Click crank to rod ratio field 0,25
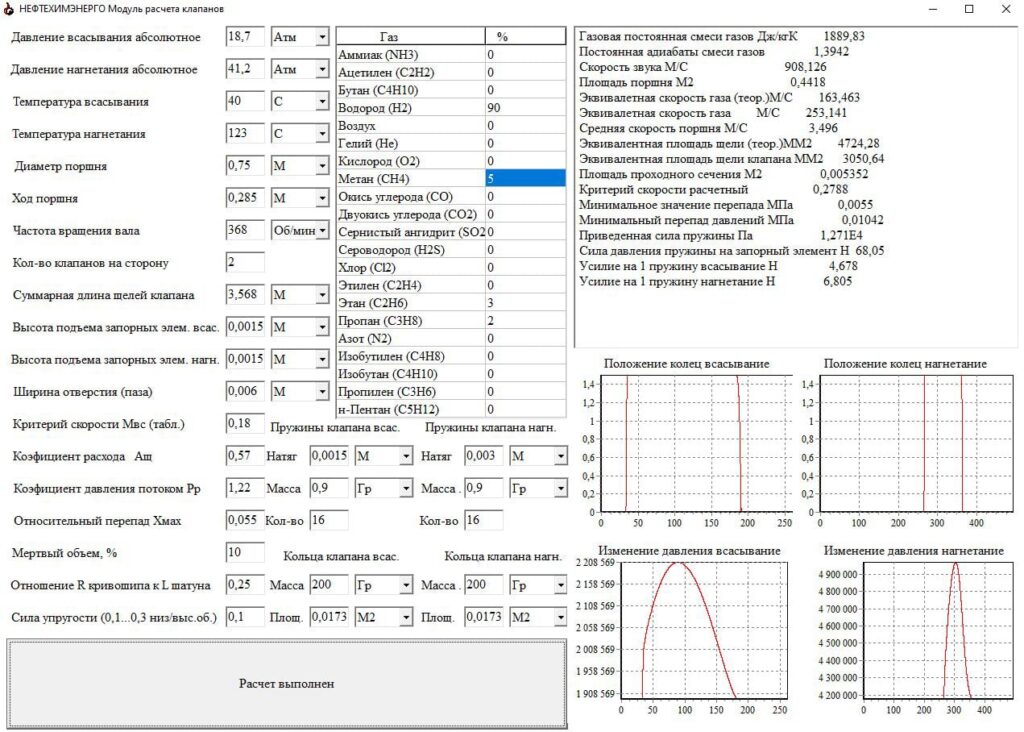This screenshot has width=1024, height=732. (245, 584)
